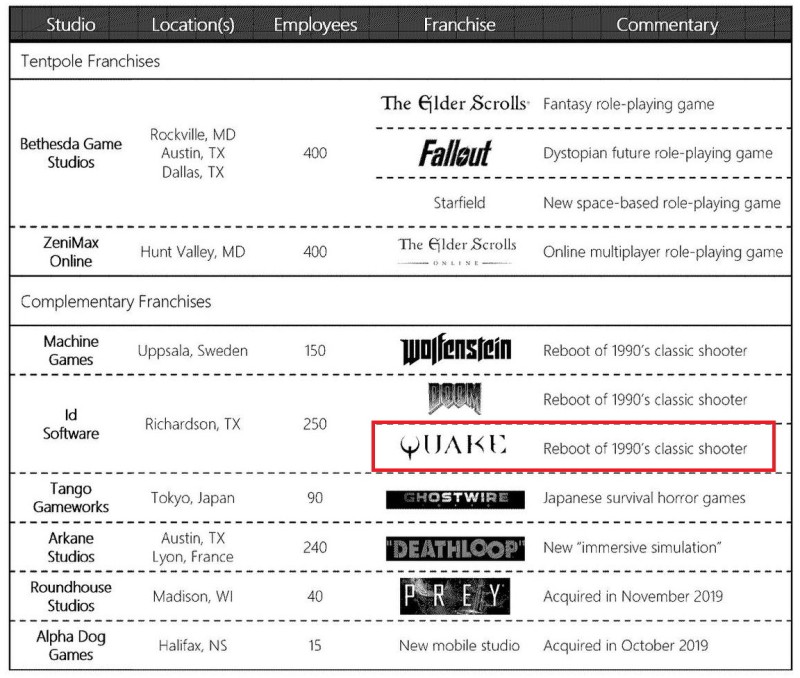Viewport: 800px width, 678px height.
Task: Select the 250 employees value
Action: pos(315,424)
